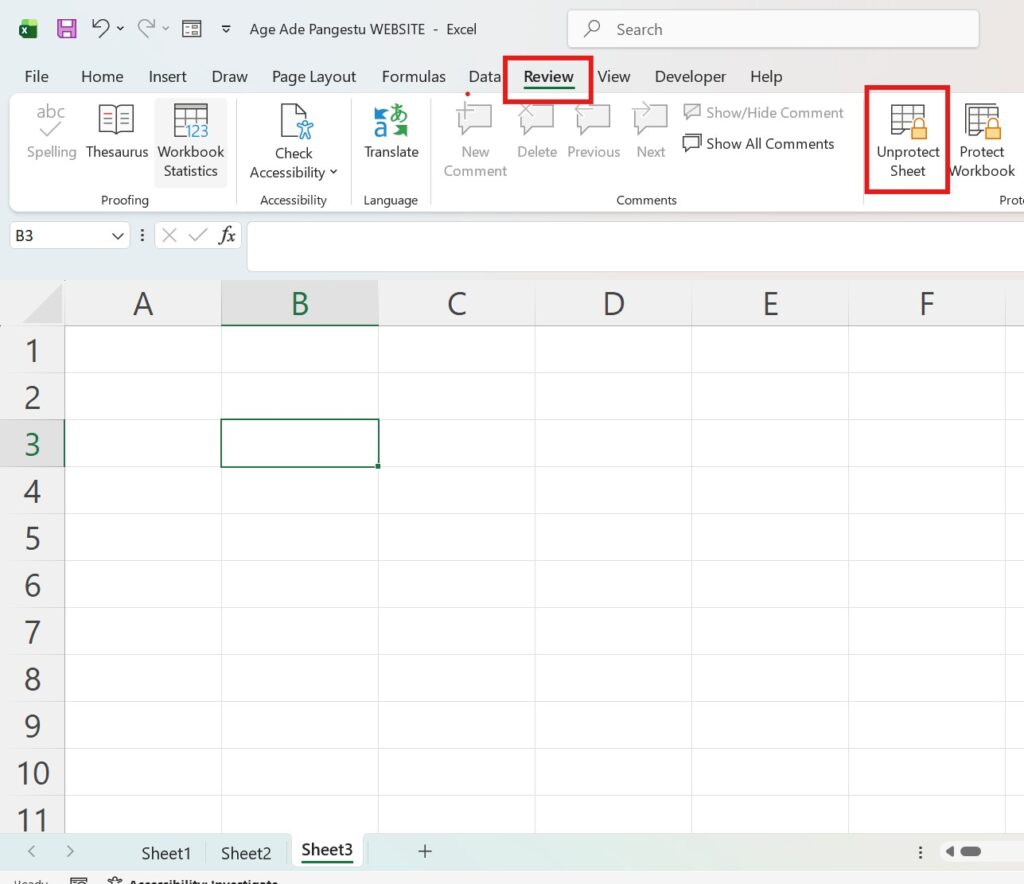Viewport: 1024px width, 884px height.
Task: Select row 5 header
Action: [x=32, y=538]
